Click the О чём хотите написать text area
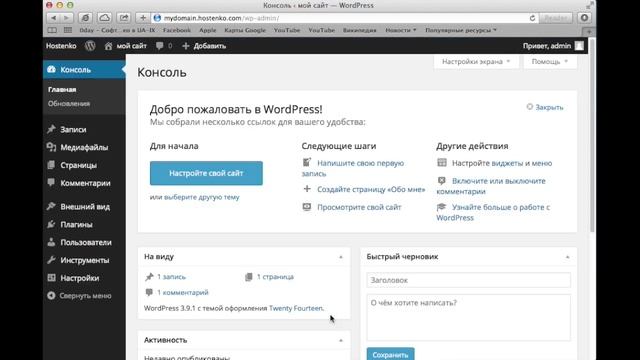Screen dimensions: 640x360 (x=469, y=318)
